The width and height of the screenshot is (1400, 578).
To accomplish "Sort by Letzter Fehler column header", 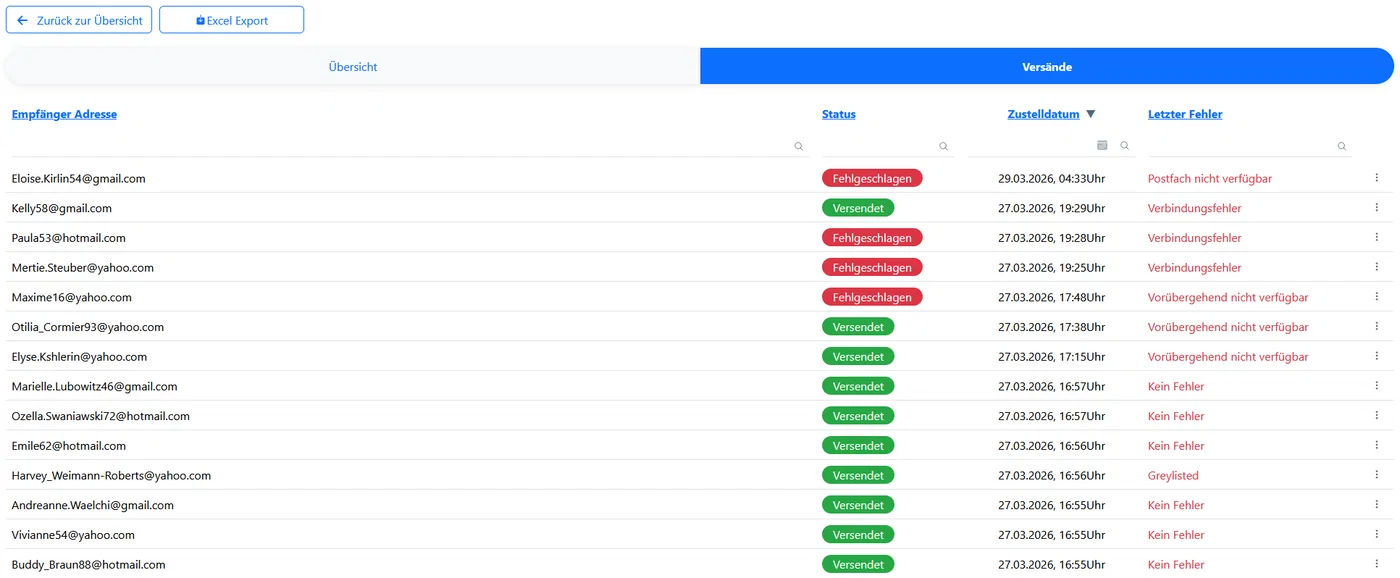I will 1185,114.
